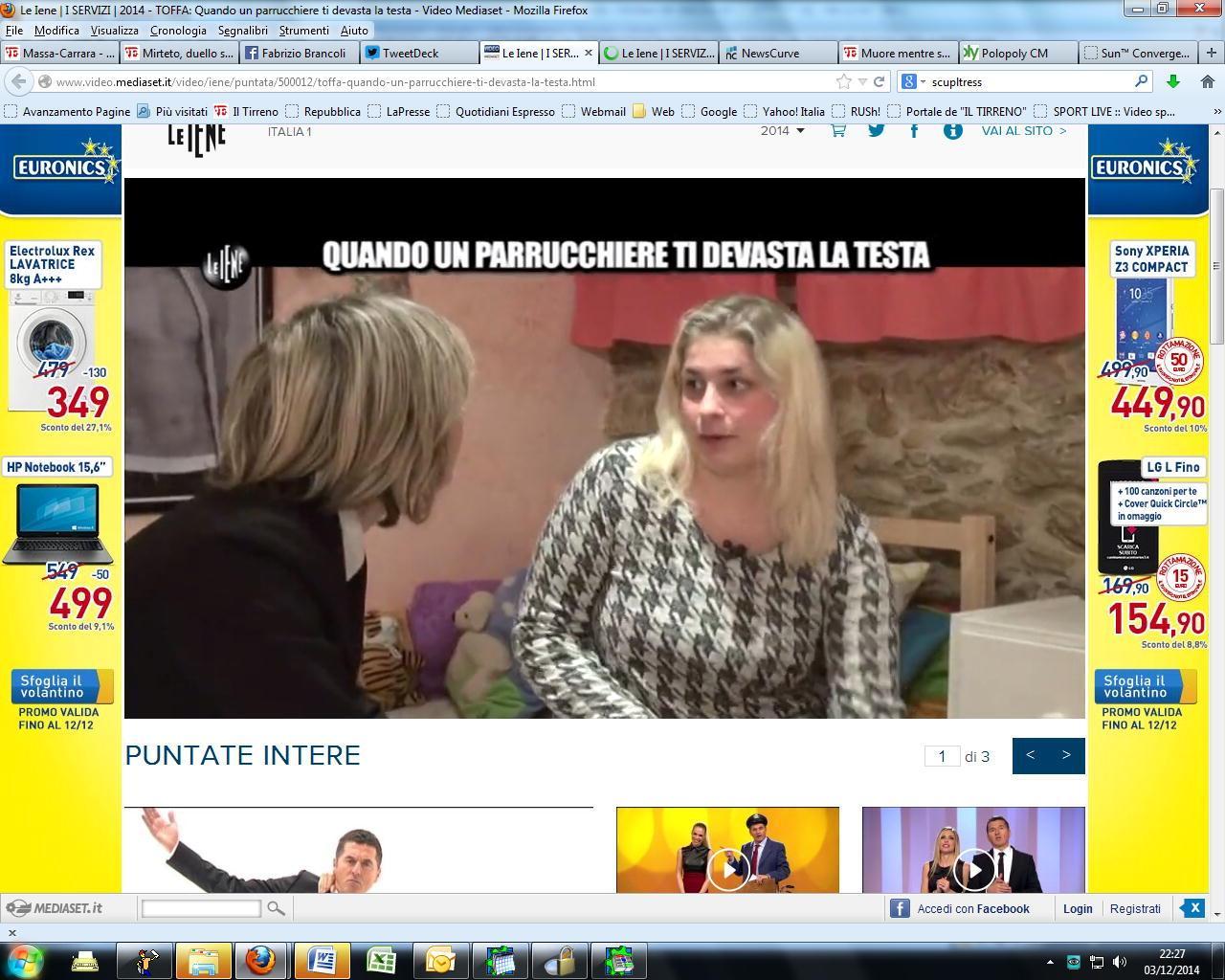Share via the Facebook 'f' icon in header
1225x980 pixels.
(914, 131)
